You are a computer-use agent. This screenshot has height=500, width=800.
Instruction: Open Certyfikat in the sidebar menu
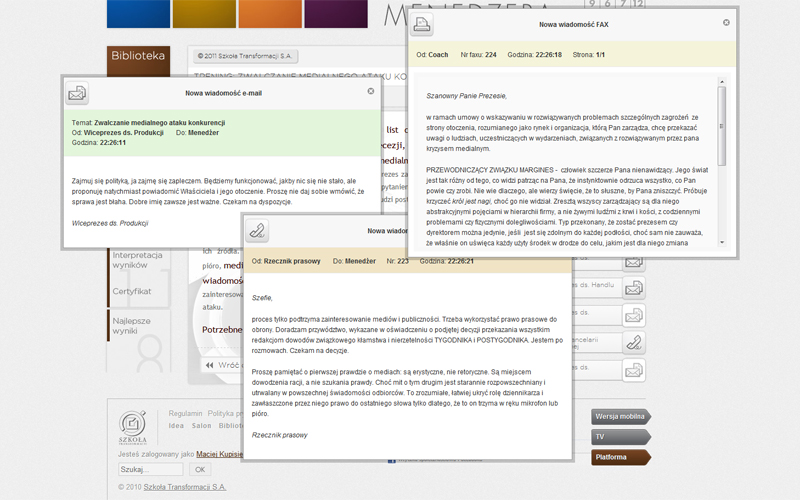click(132, 291)
